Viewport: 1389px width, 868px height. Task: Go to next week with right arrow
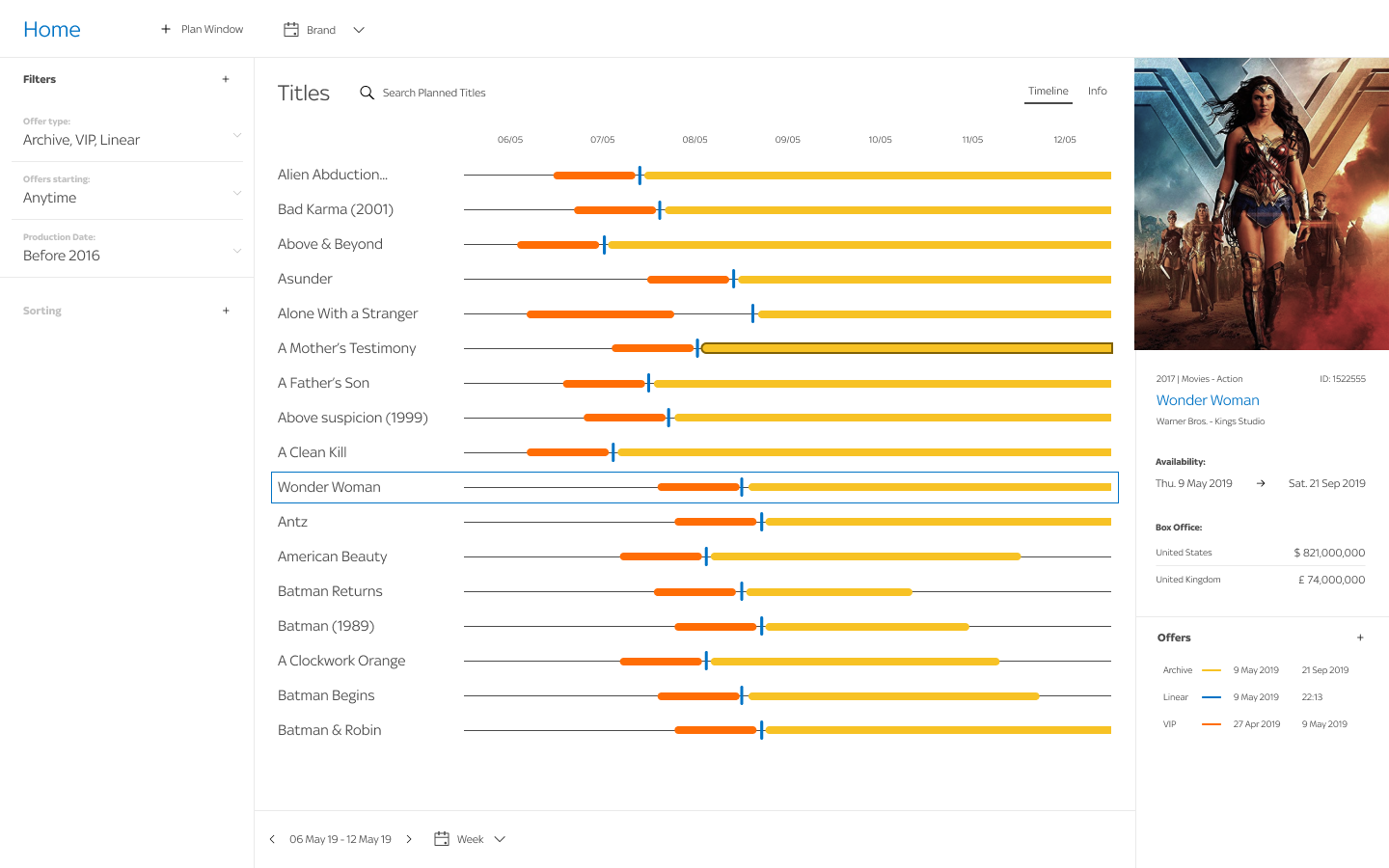(409, 839)
